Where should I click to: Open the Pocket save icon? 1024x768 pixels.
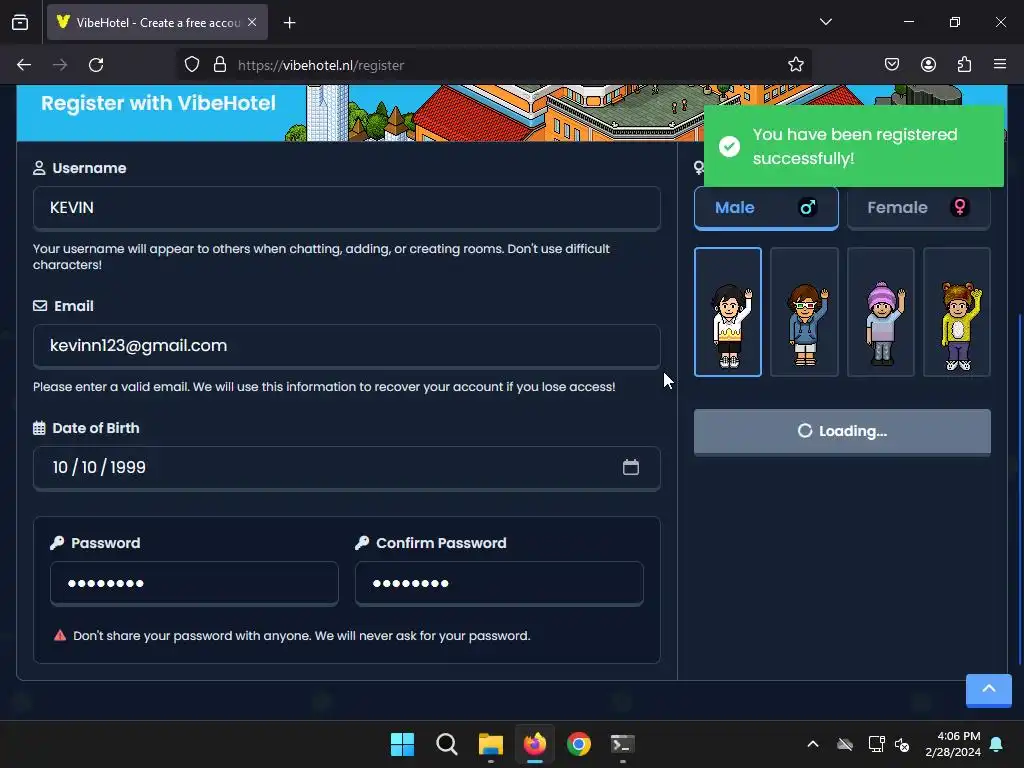[892, 65]
